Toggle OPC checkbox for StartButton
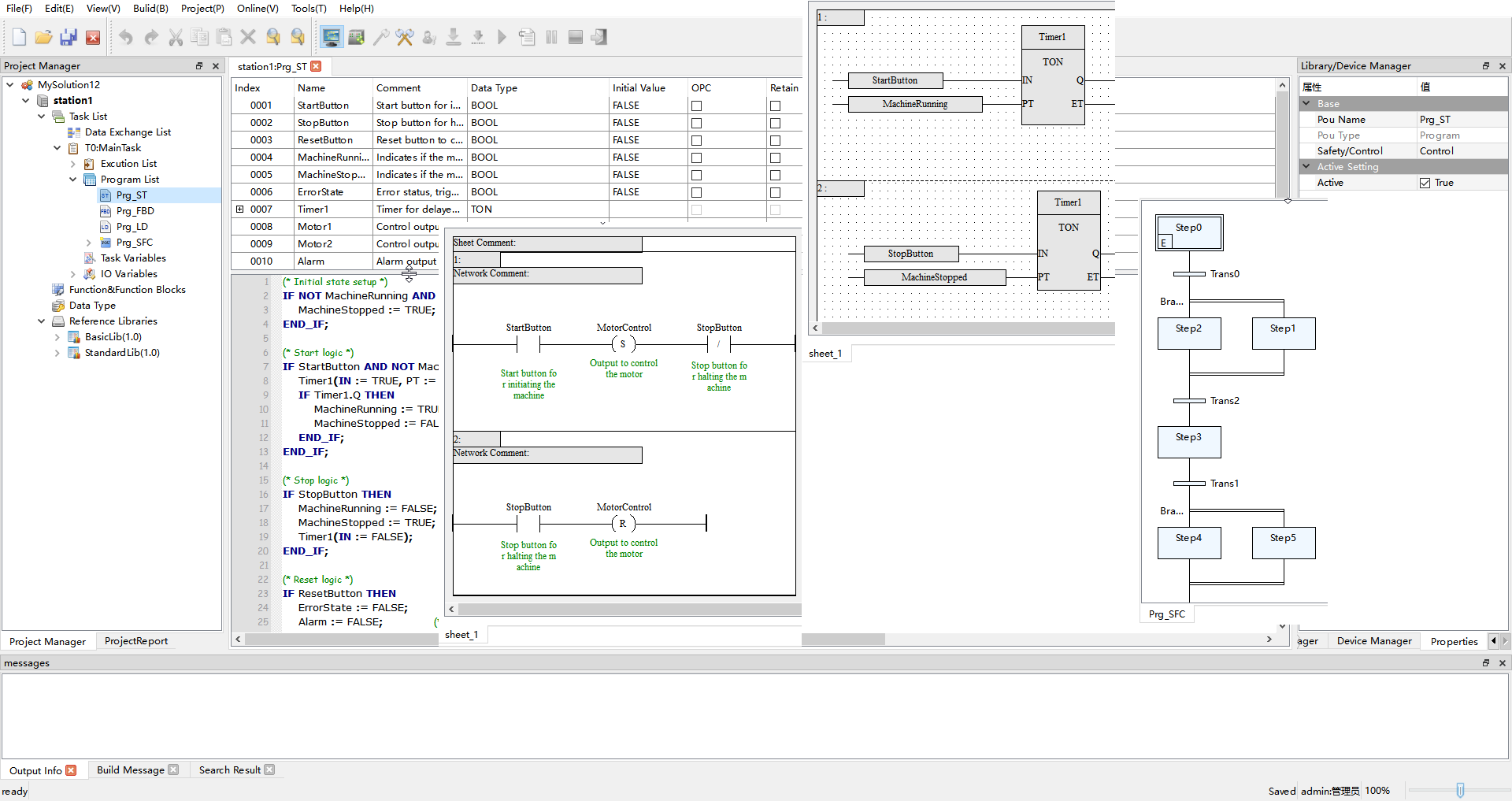 click(x=696, y=106)
